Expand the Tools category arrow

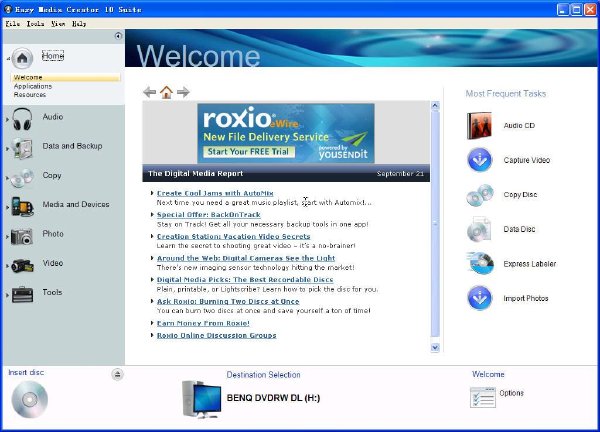coord(7,295)
